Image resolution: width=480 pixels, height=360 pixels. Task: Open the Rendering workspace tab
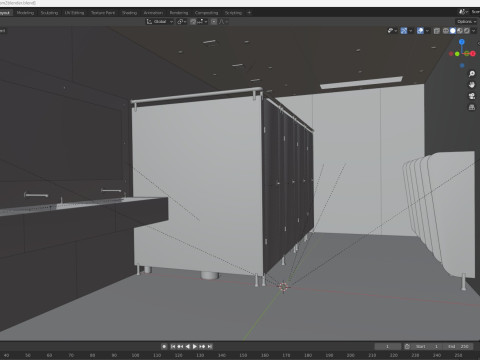(x=179, y=13)
